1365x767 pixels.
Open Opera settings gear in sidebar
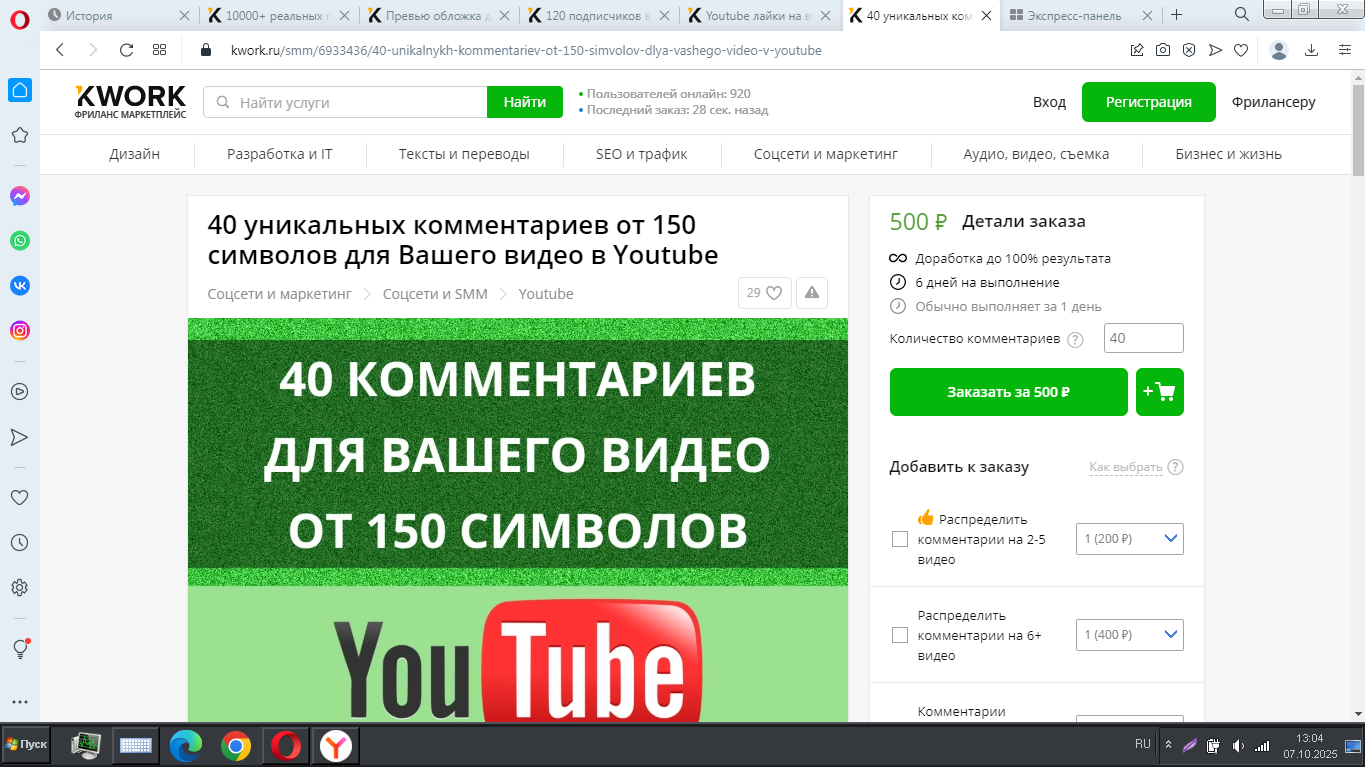[x=19, y=587]
